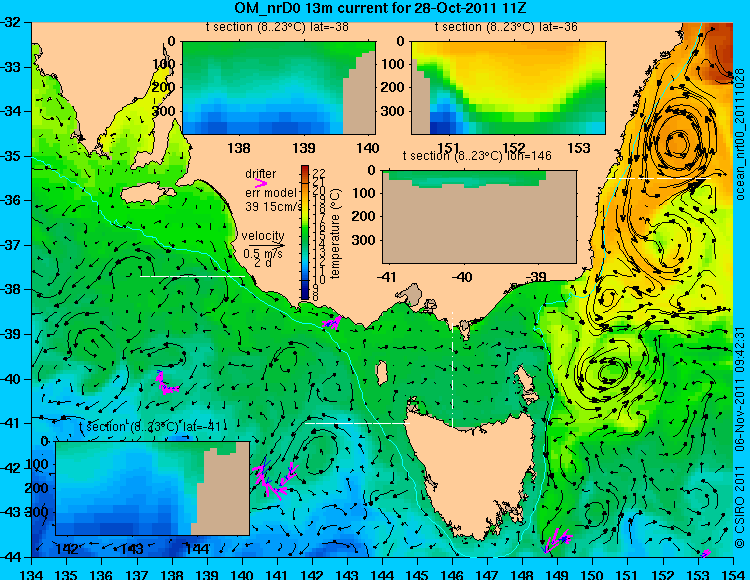Screen dimensions: 750x580
Task: Click the '8' value on the temperature scale
Action: [316, 297]
